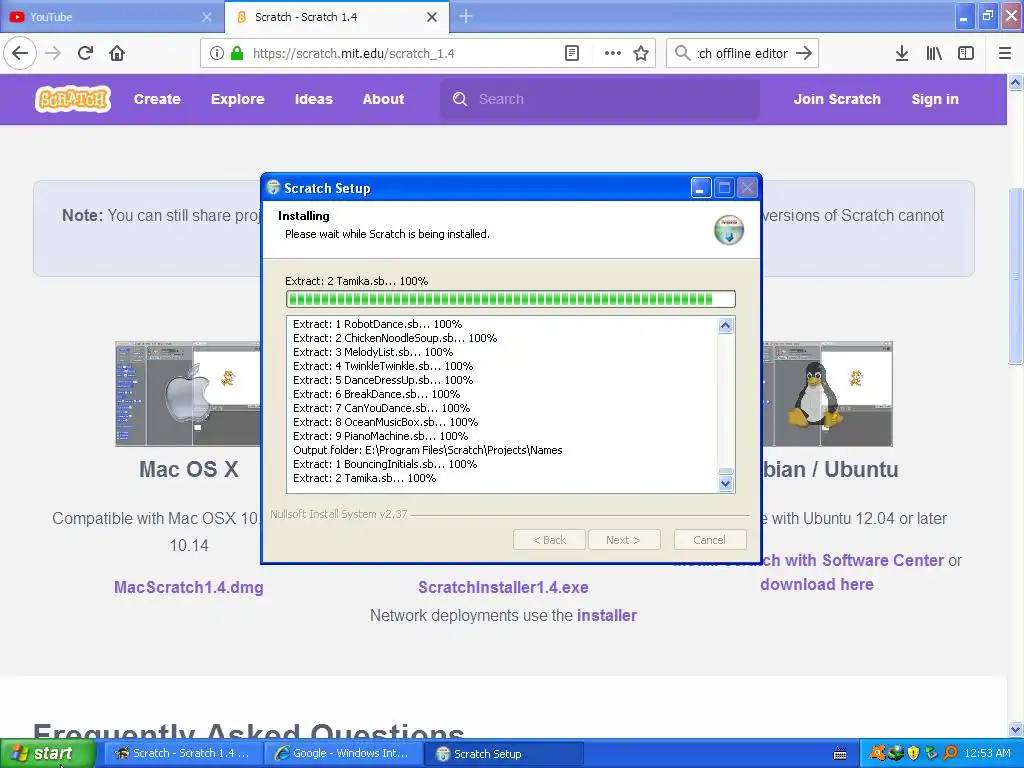
Task: Open About in Scratch navigation
Action: coord(383,99)
